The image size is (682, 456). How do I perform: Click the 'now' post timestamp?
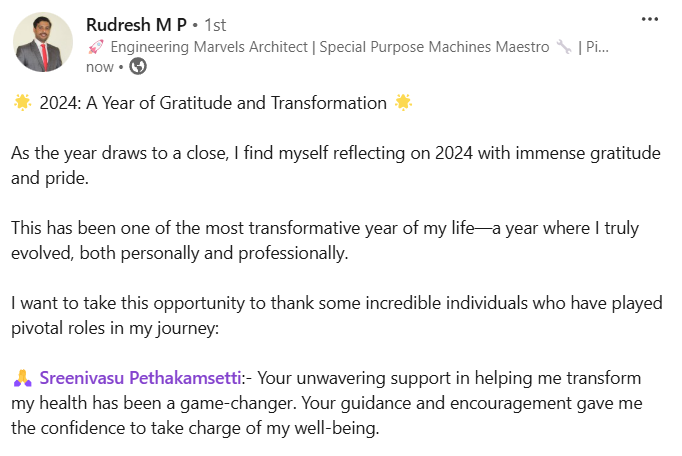[100, 67]
